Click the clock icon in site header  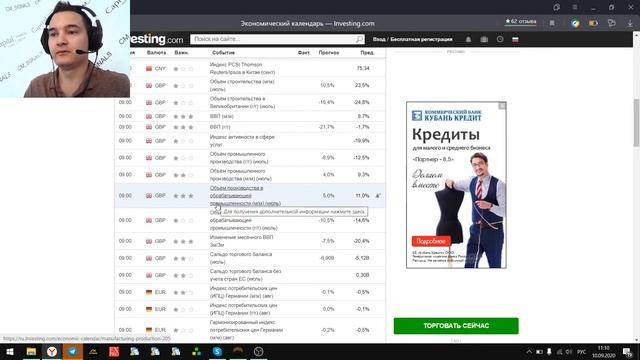click(500, 40)
